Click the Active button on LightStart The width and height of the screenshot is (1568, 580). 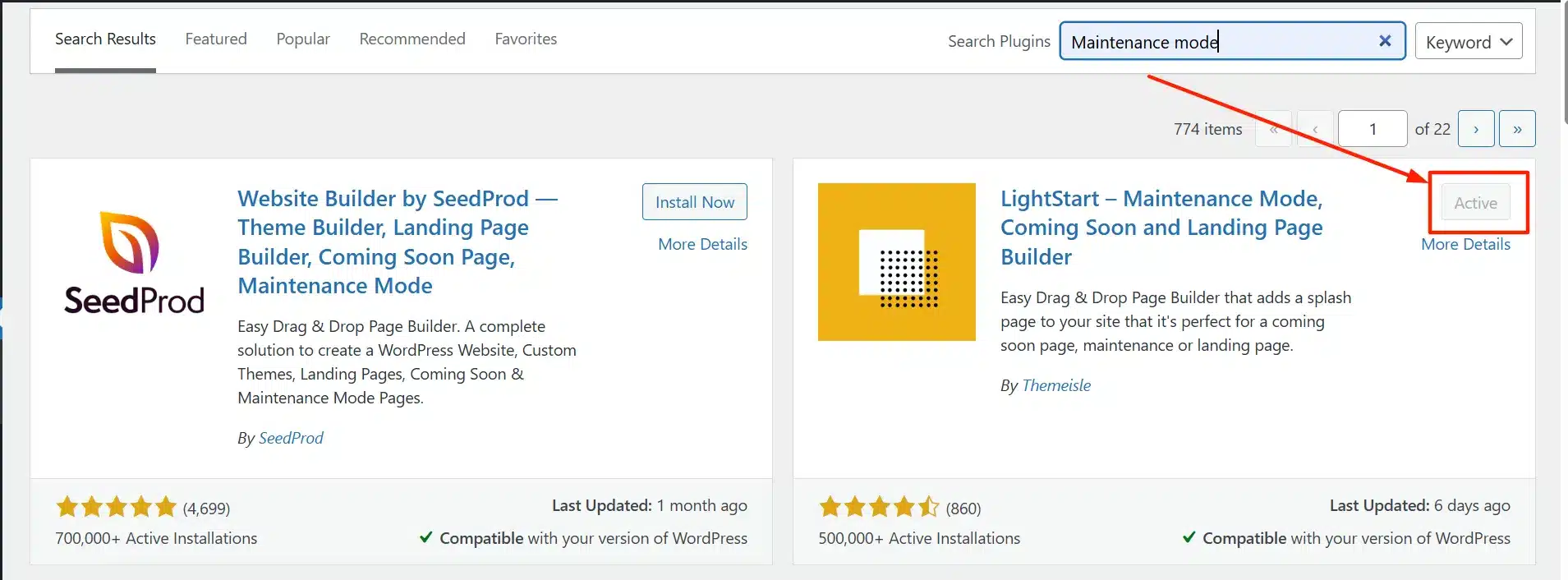point(1475,203)
